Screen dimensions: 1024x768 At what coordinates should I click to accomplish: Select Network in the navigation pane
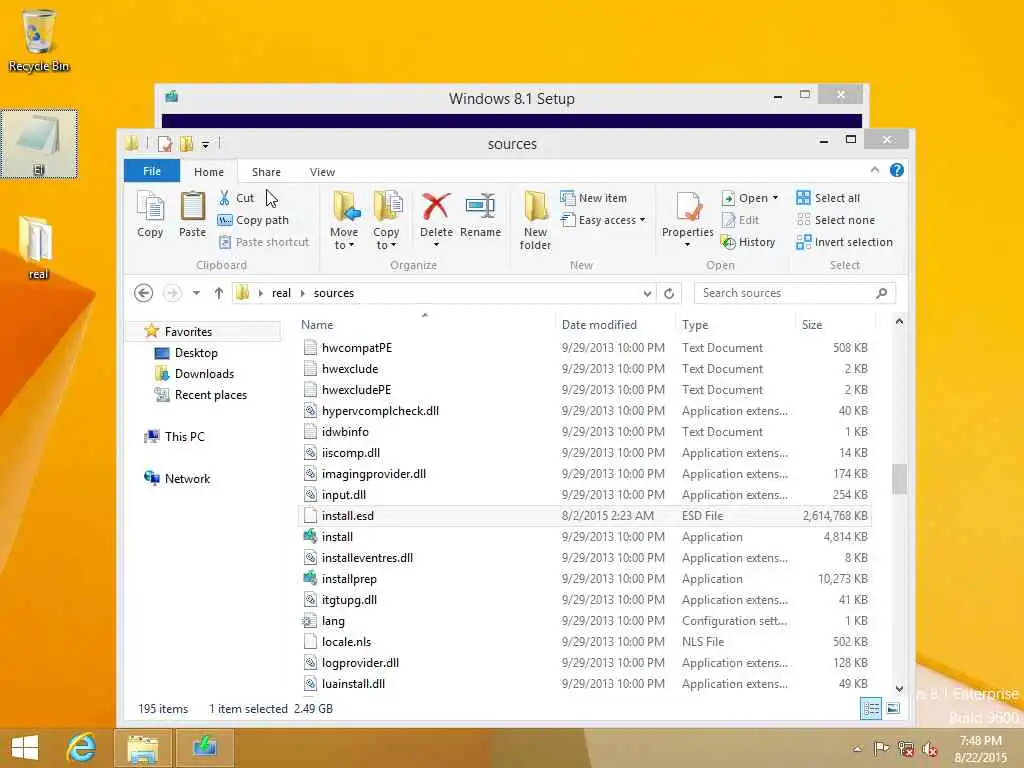[x=187, y=479]
